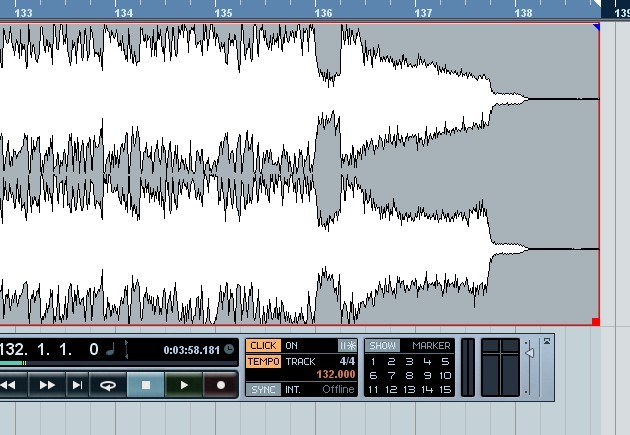This screenshot has width=630, height=435.
Task: Edit the 132.000 tempo value
Action: tap(335, 374)
